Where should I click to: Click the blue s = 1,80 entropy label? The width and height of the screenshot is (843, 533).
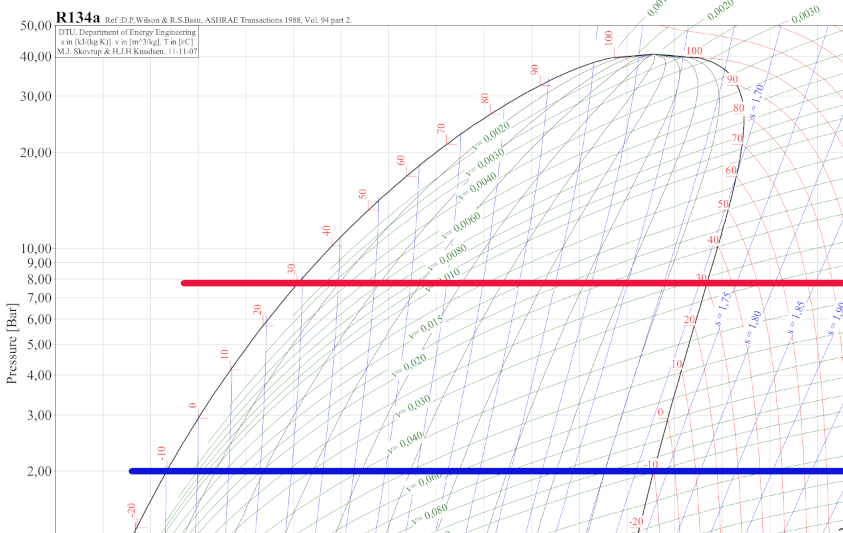[x=753, y=328]
